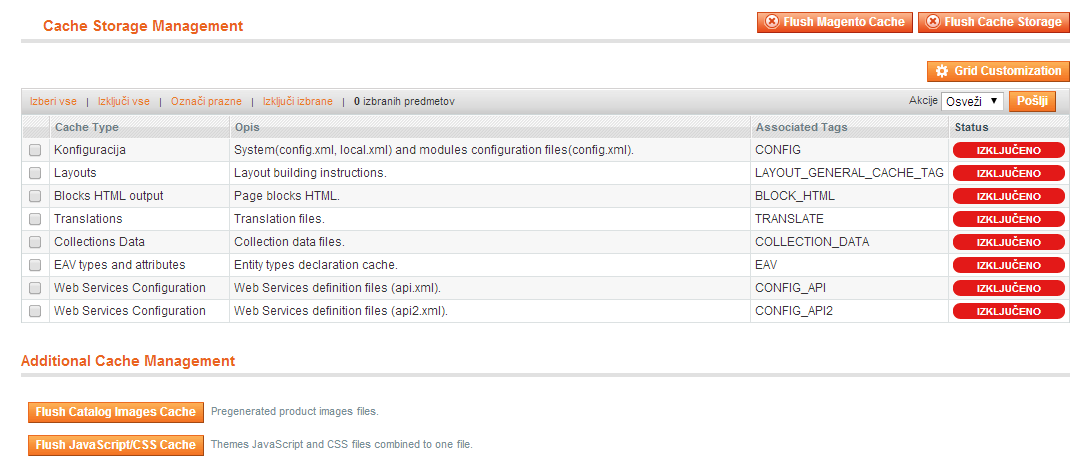The height and width of the screenshot is (462, 1085).
Task: Toggle EAV types and attributes checkbox
Action: 35,265
